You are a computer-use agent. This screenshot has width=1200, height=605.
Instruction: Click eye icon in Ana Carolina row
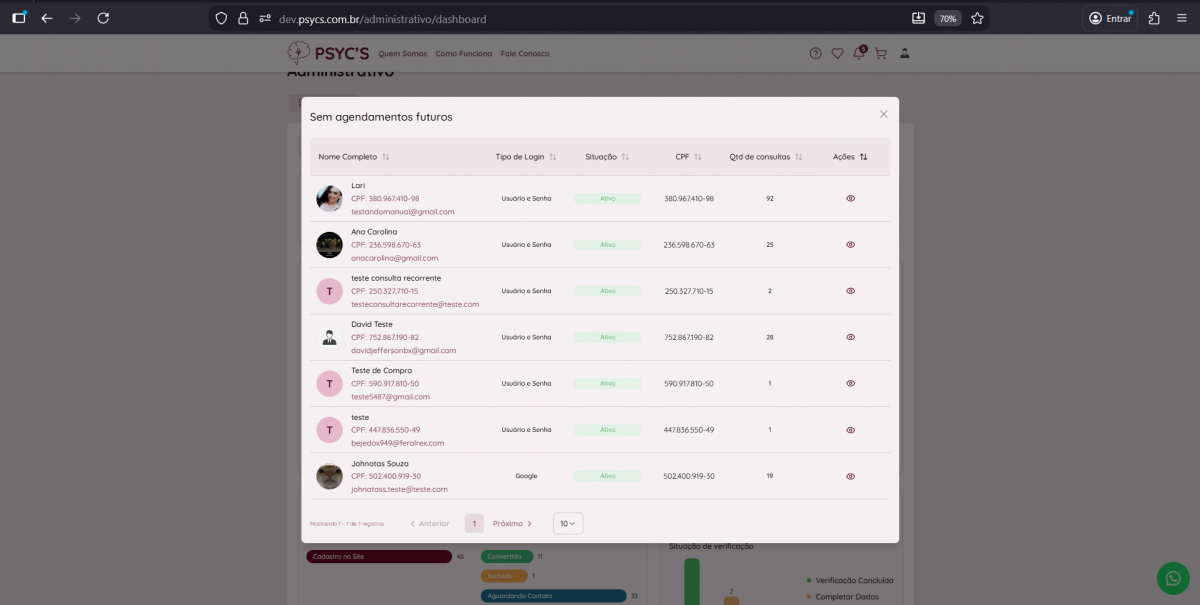pyautogui.click(x=850, y=244)
